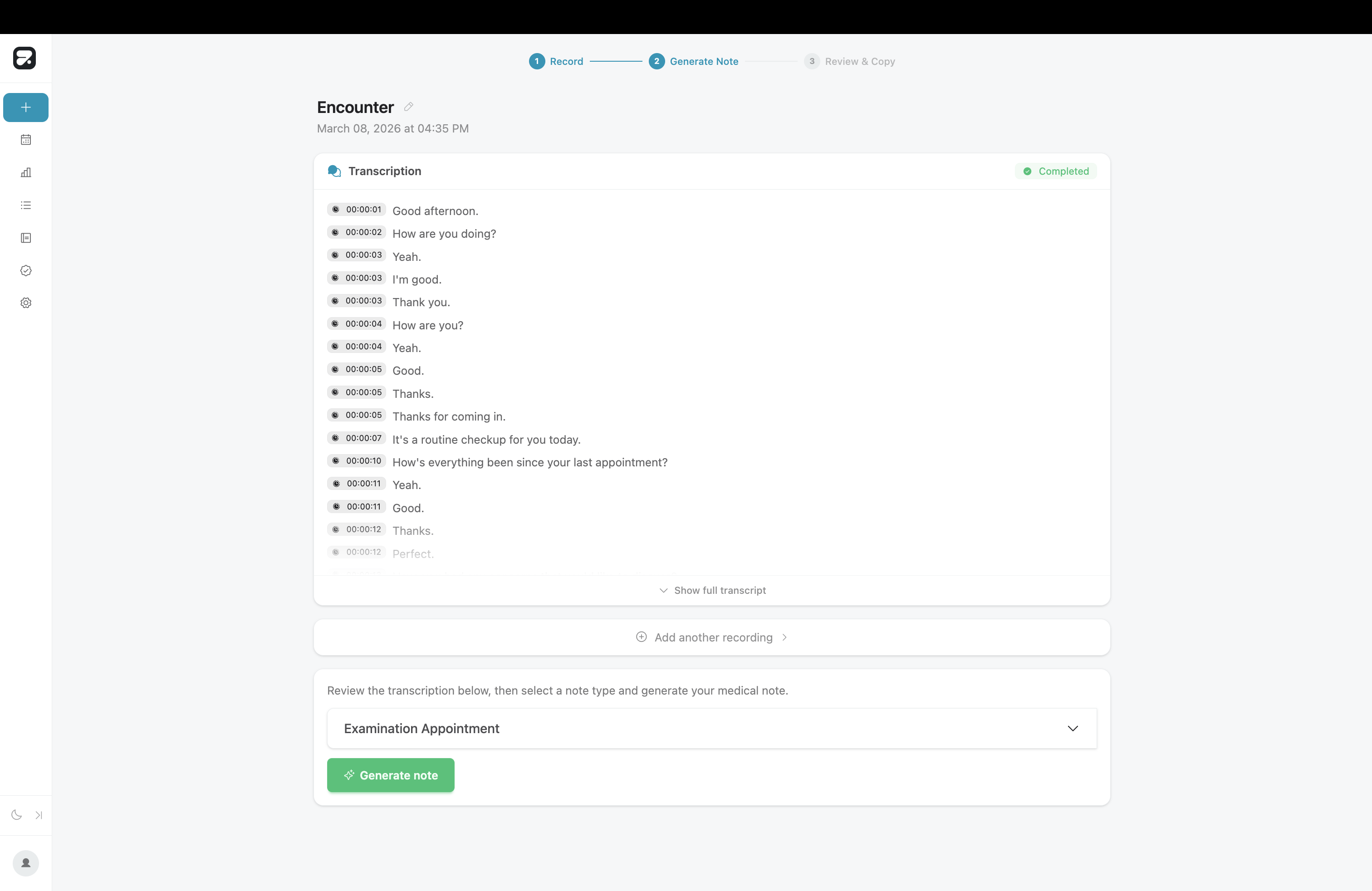Expand the sidebar with arrow icon

click(39, 814)
